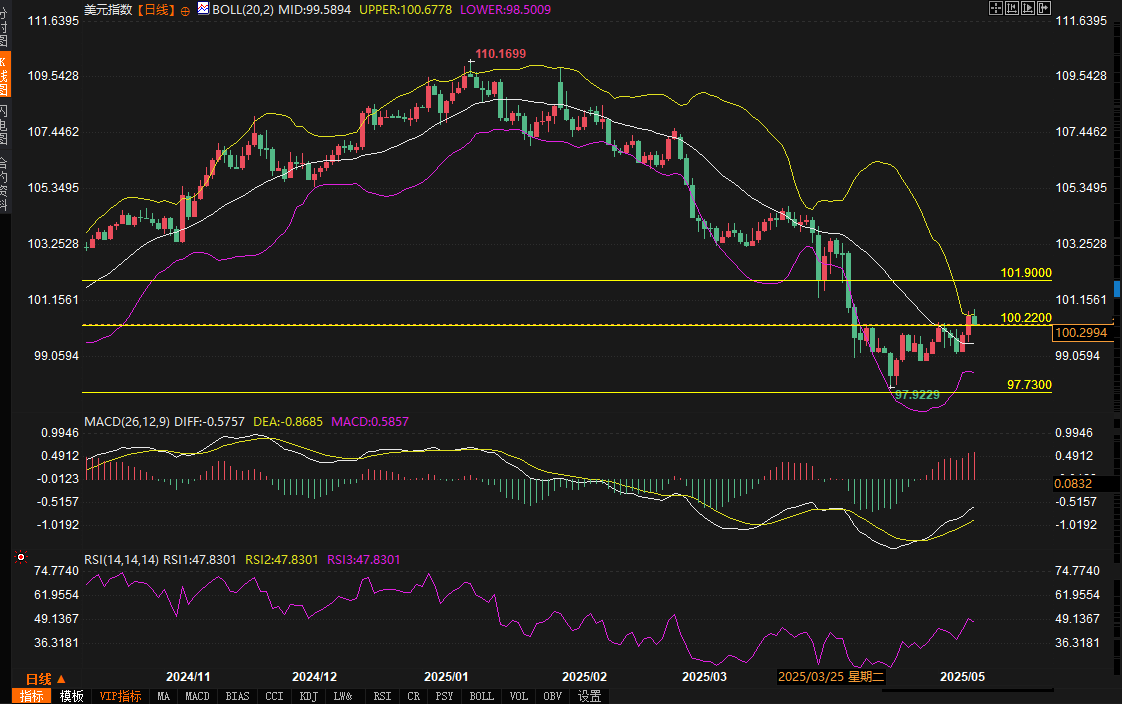1122x704 pixels.
Task: Click the orange circle-plus icon beside 日线
Action: coord(185,11)
